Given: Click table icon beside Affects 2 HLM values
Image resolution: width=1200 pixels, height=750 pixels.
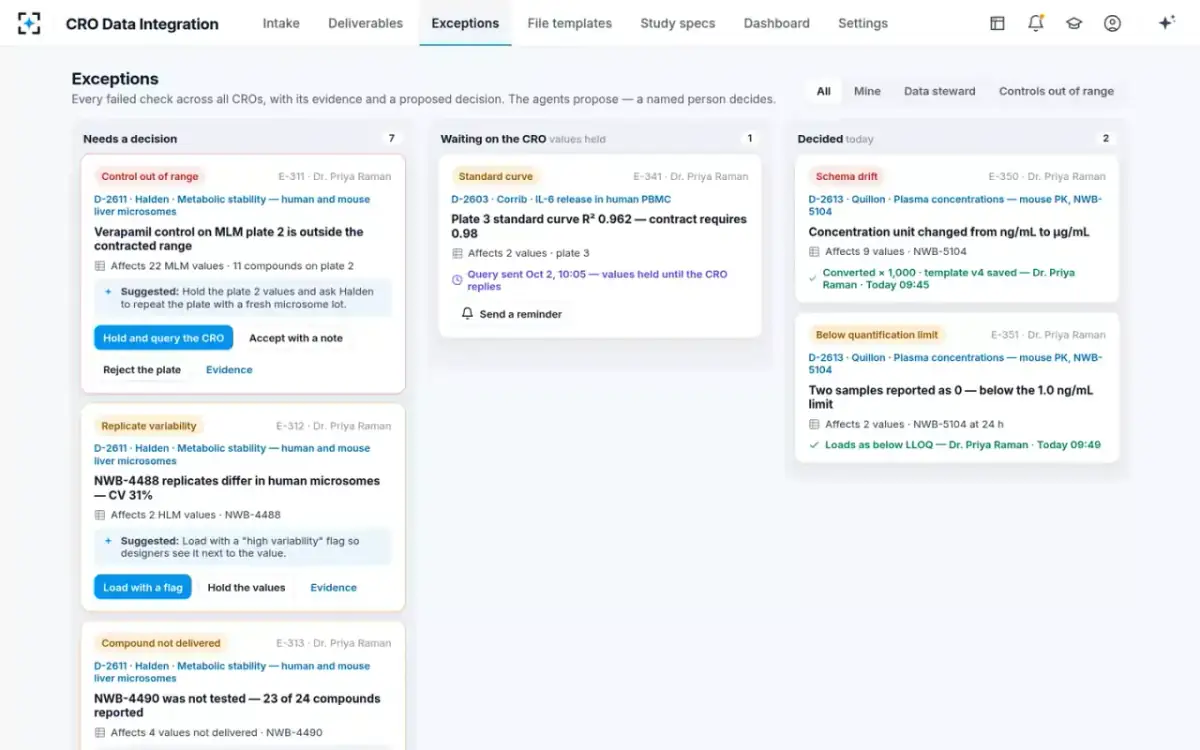Looking at the screenshot, I should click(x=100, y=515).
